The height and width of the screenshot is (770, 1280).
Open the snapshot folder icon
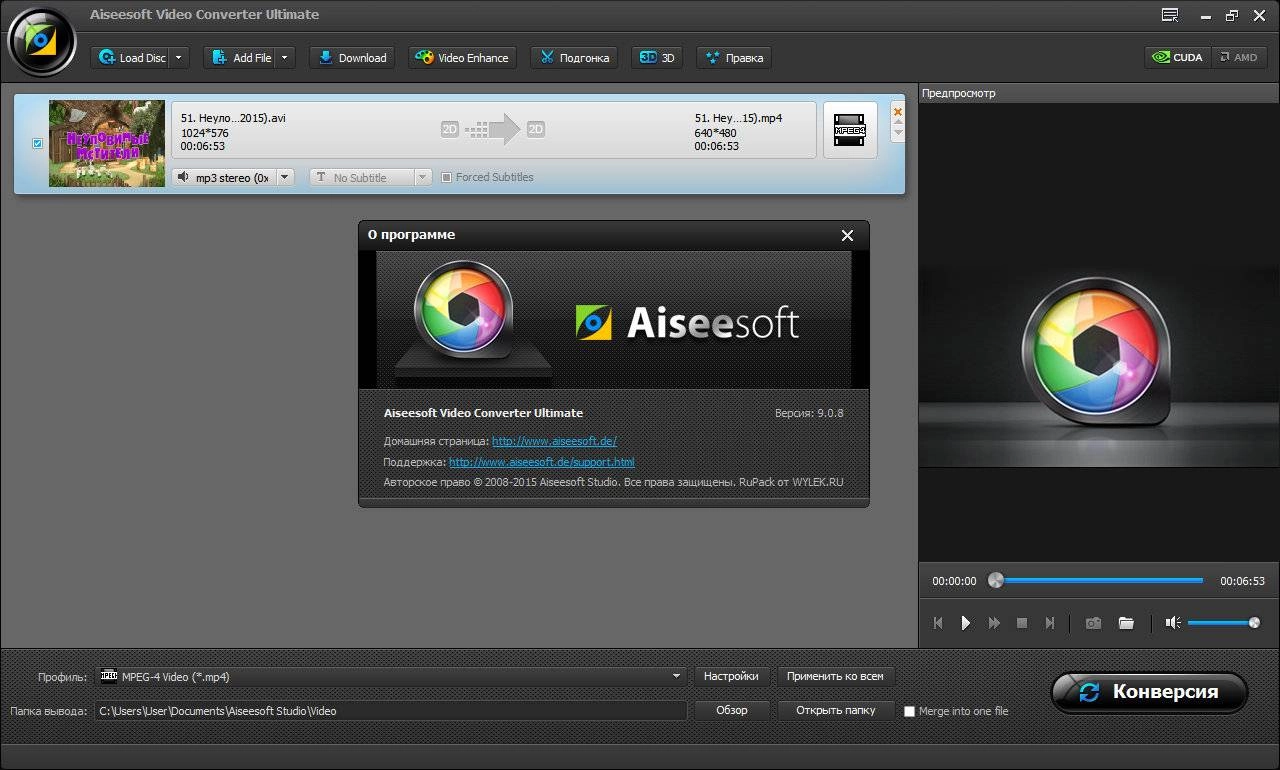1126,623
